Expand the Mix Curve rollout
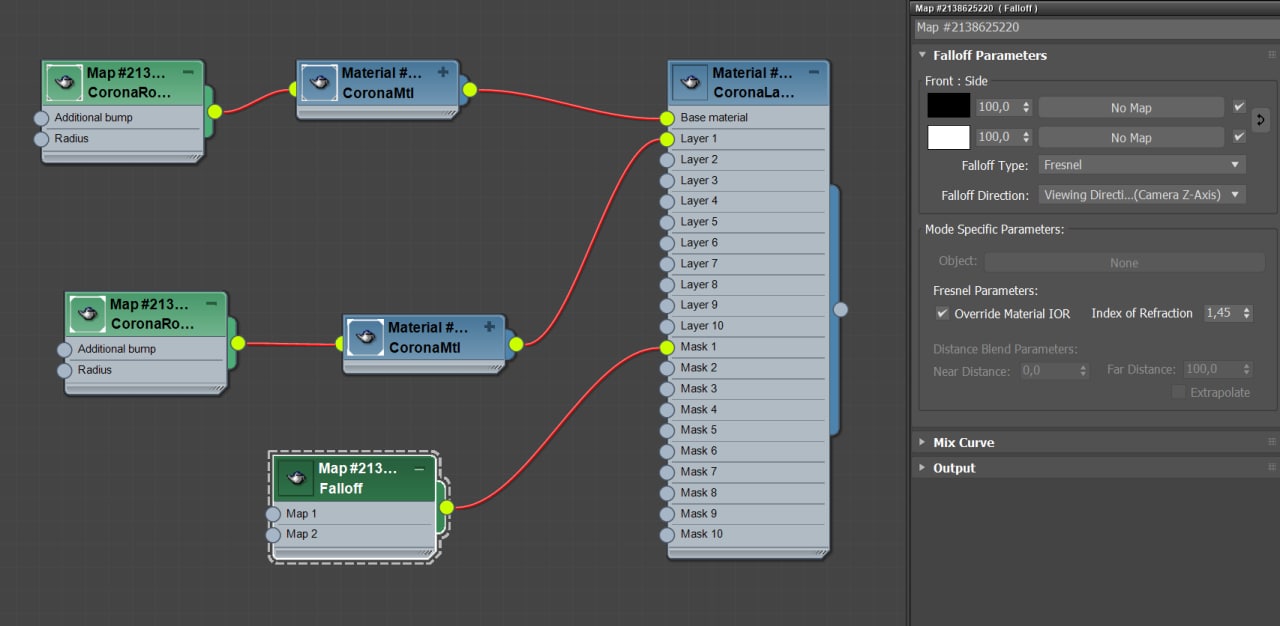This screenshot has height=626, width=1280. tap(922, 442)
